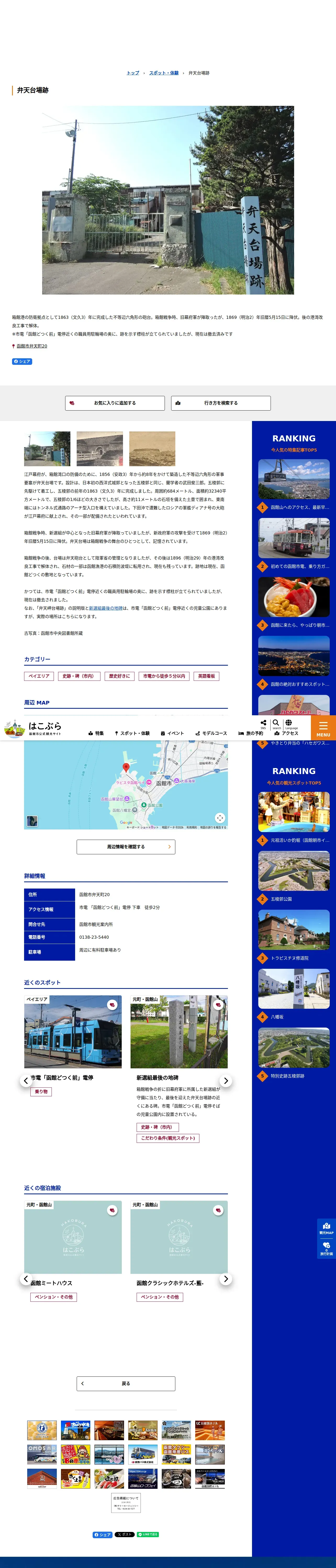This screenshot has width=336, height=1568.
Task: Open the 函館に来たら、やっぱり朝市 ranking article
Action: pyautogui.click(x=294, y=603)
